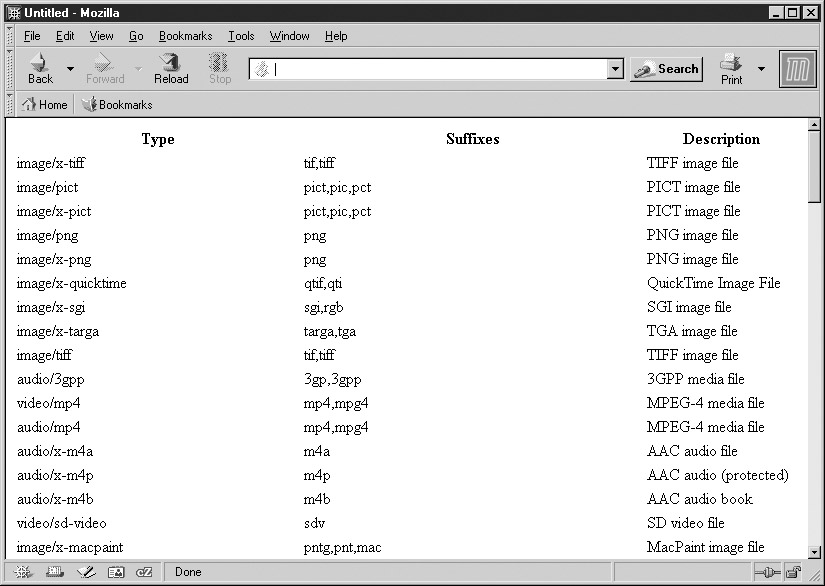The width and height of the screenshot is (825, 586).
Task: Click the security padlock status icon
Action: [792, 572]
